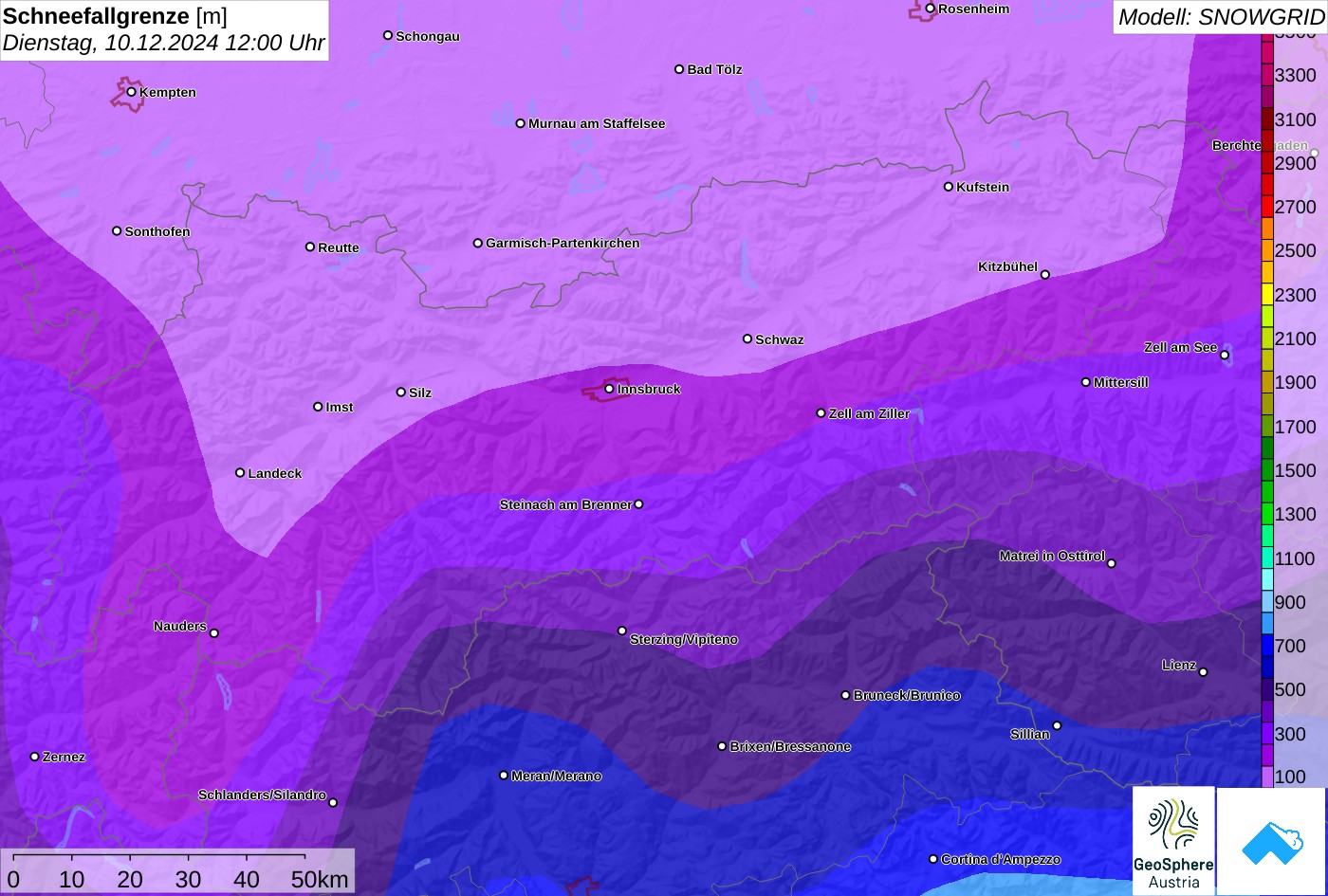Click the 100 m purple legend swatch

(1267, 777)
